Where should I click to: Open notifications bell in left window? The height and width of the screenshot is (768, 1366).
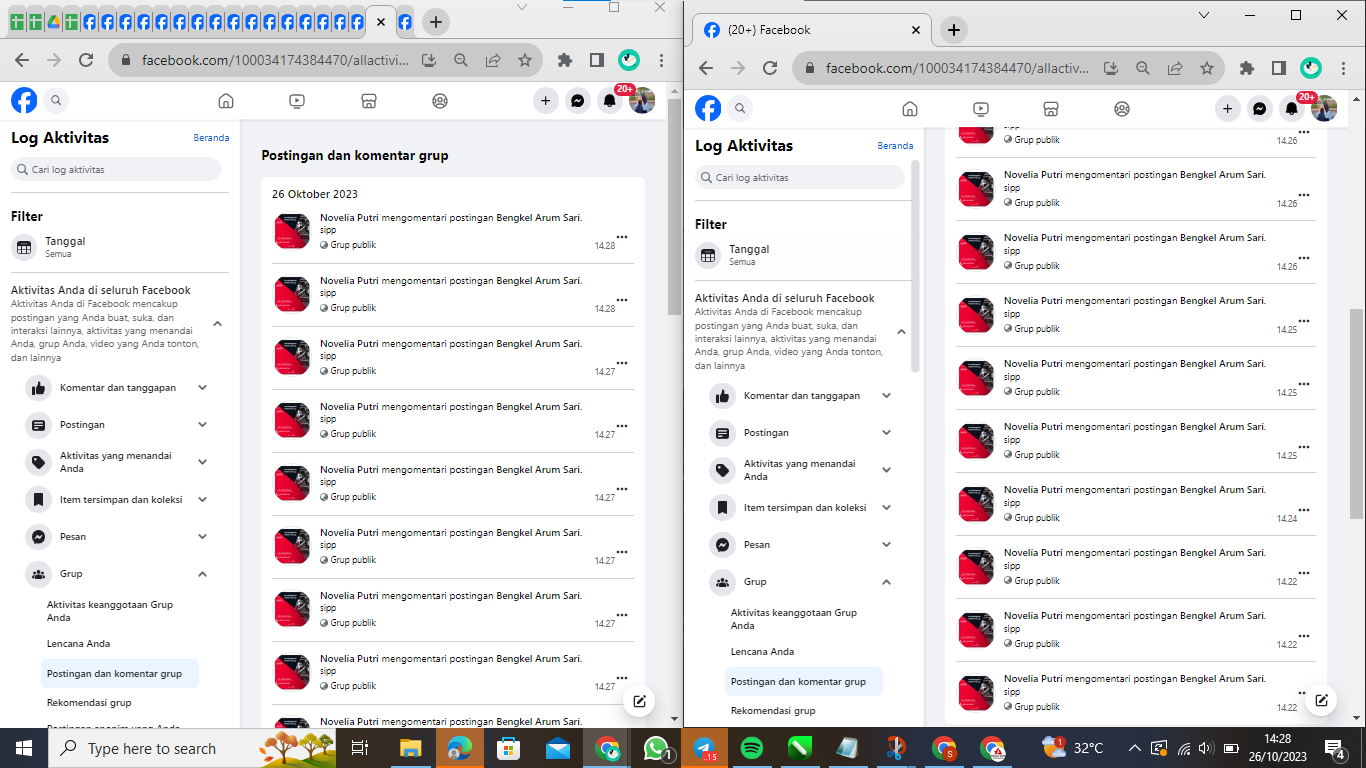[x=609, y=100]
